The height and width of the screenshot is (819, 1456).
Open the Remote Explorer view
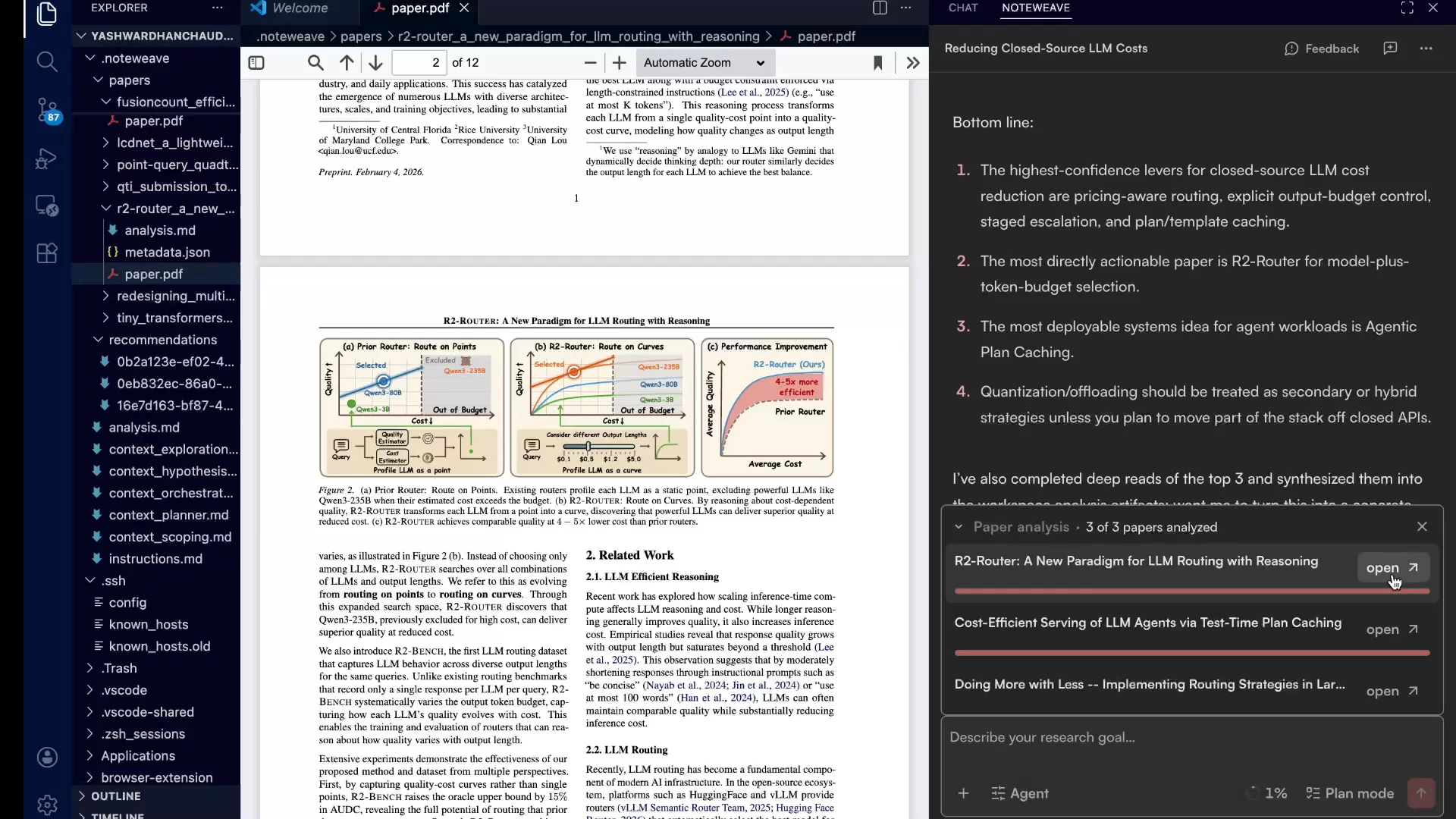pos(47,206)
